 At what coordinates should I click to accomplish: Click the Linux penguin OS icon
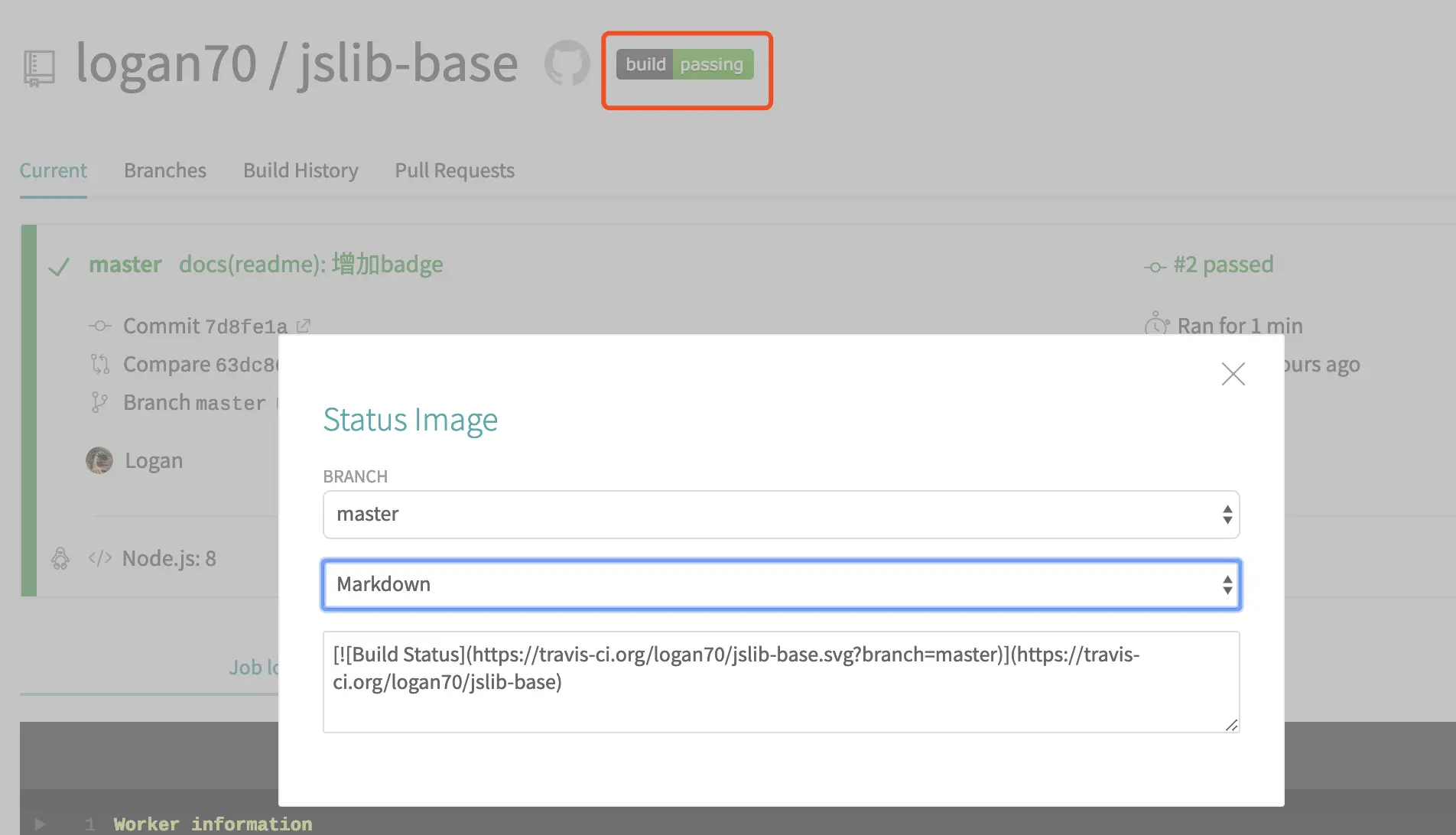point(60,558)
